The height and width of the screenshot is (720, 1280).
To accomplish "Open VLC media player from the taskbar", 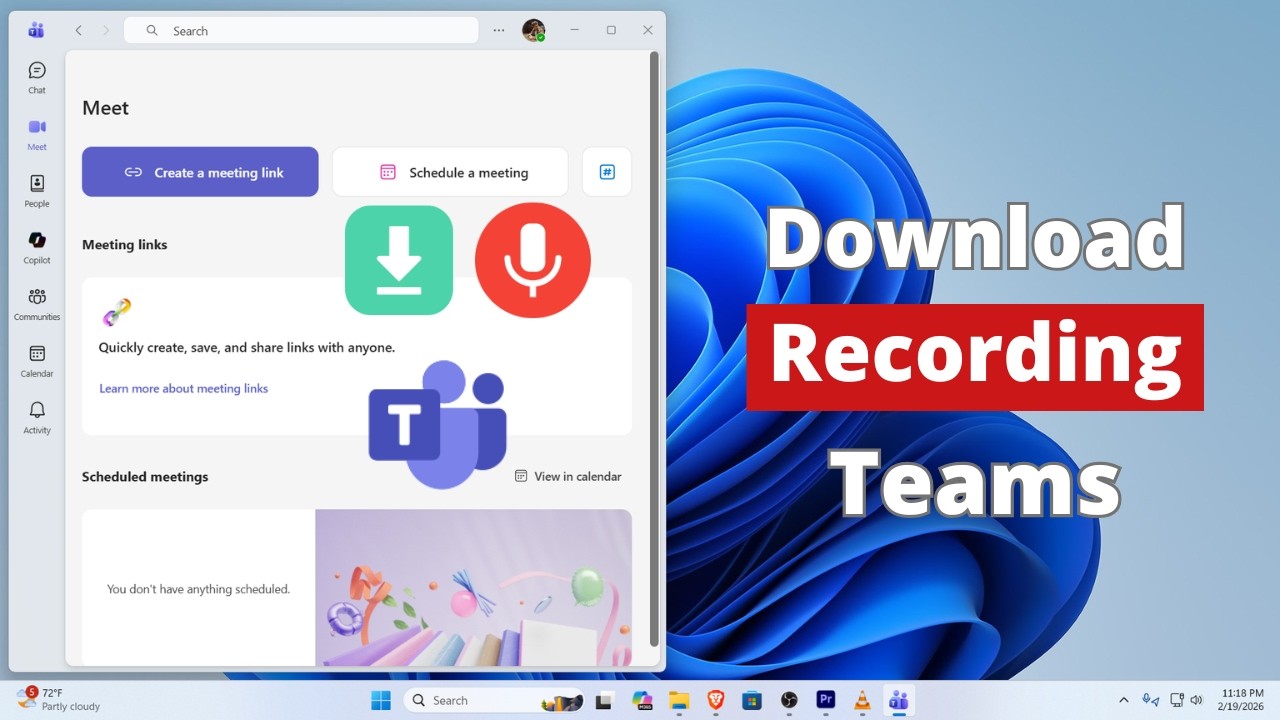I will (862, 700).
